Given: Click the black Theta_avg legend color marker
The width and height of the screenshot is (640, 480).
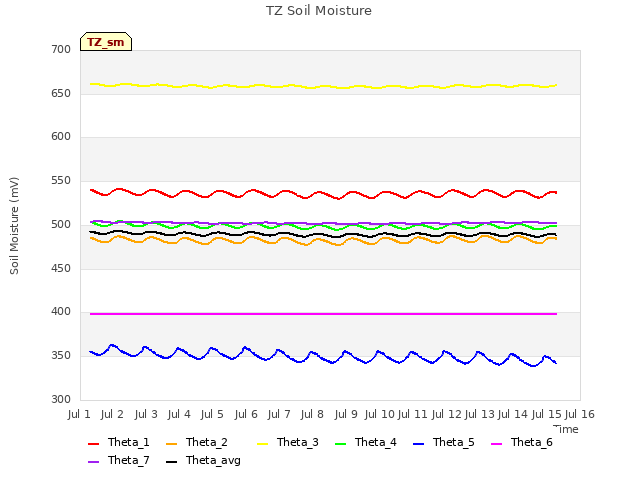Looking at the screenshot, I should click(171, 462).
